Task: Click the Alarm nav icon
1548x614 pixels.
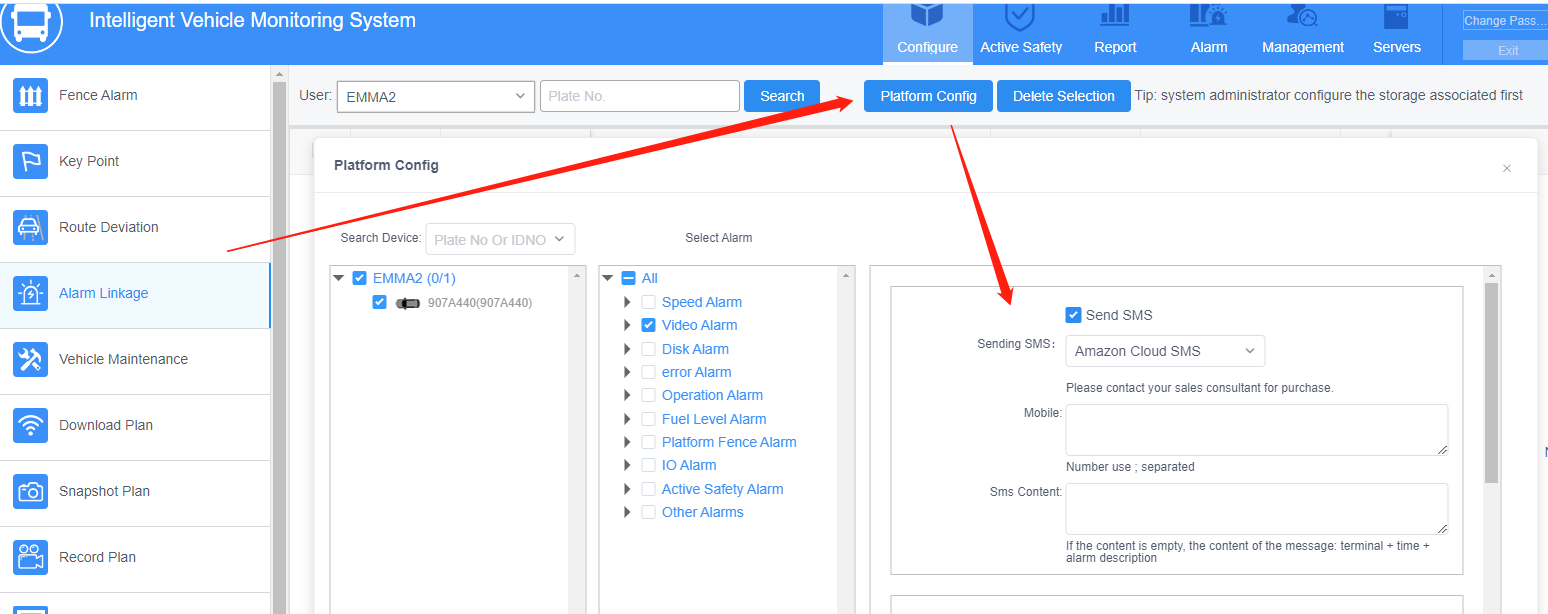Action: 1208,15
